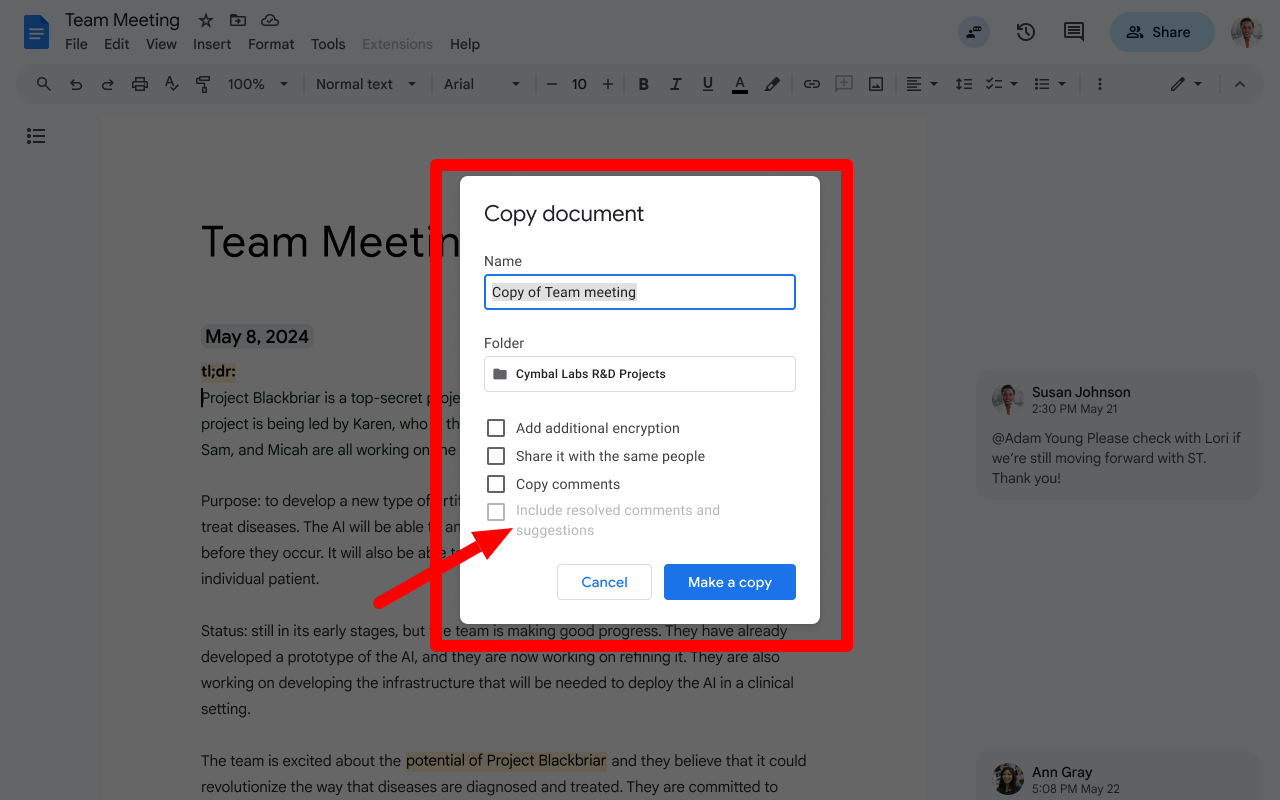Open the Format menu

point(271,44)
